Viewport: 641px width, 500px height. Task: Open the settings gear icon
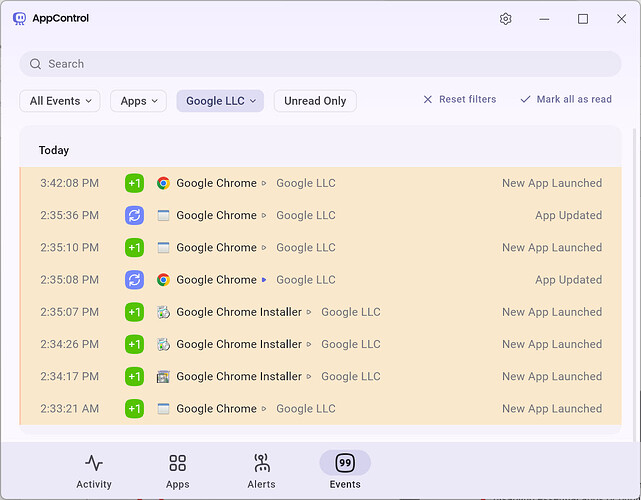click(506, 19)
